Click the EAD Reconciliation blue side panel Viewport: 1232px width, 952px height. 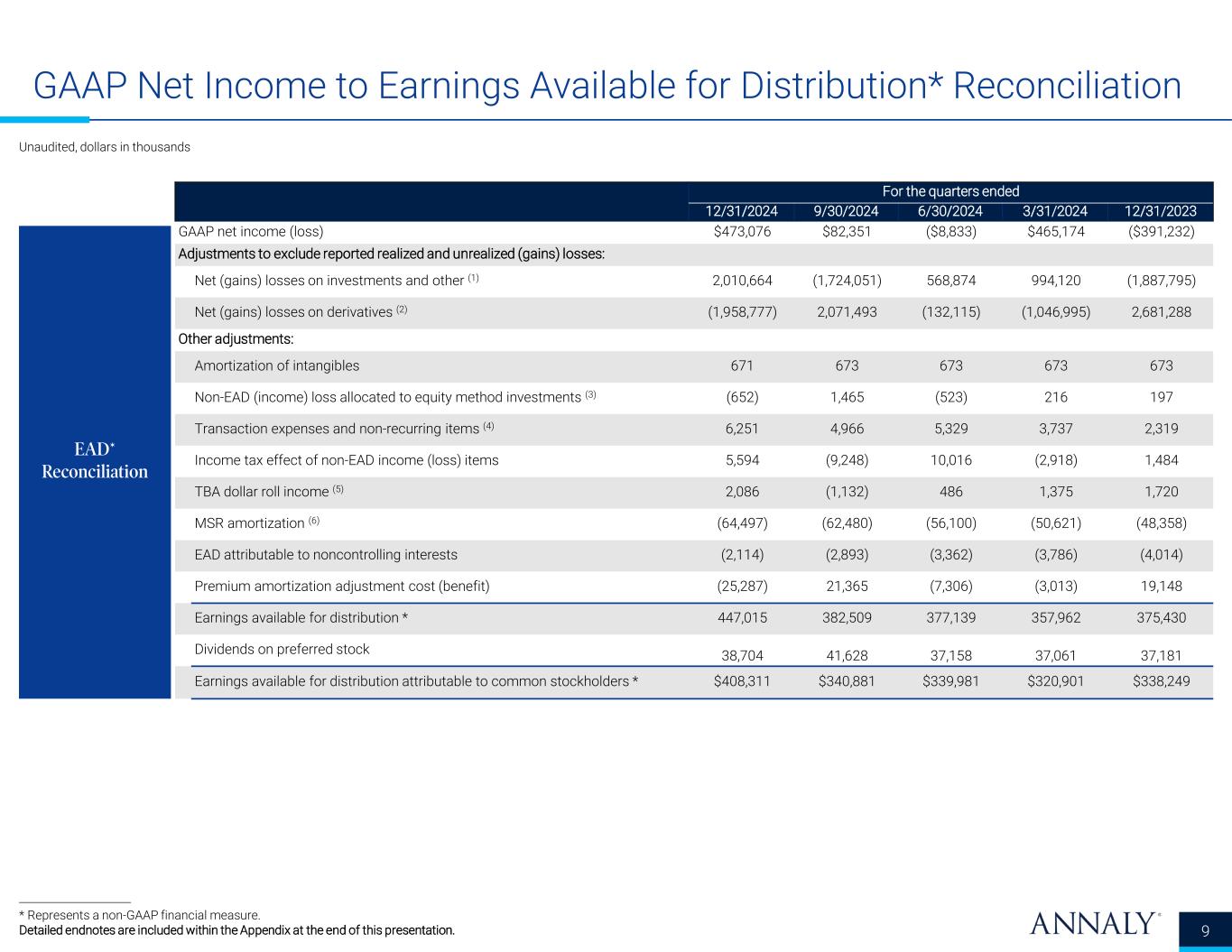point(95,460)
